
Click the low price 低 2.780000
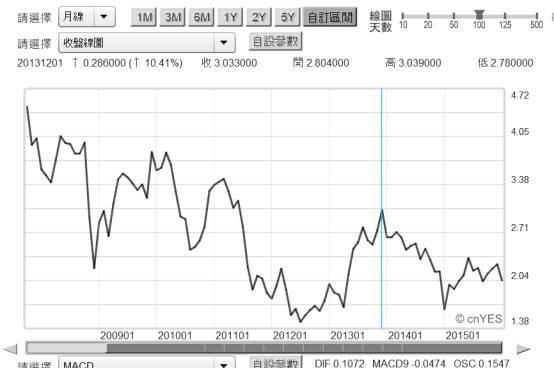pyautogui.click(x=505, y=63)
